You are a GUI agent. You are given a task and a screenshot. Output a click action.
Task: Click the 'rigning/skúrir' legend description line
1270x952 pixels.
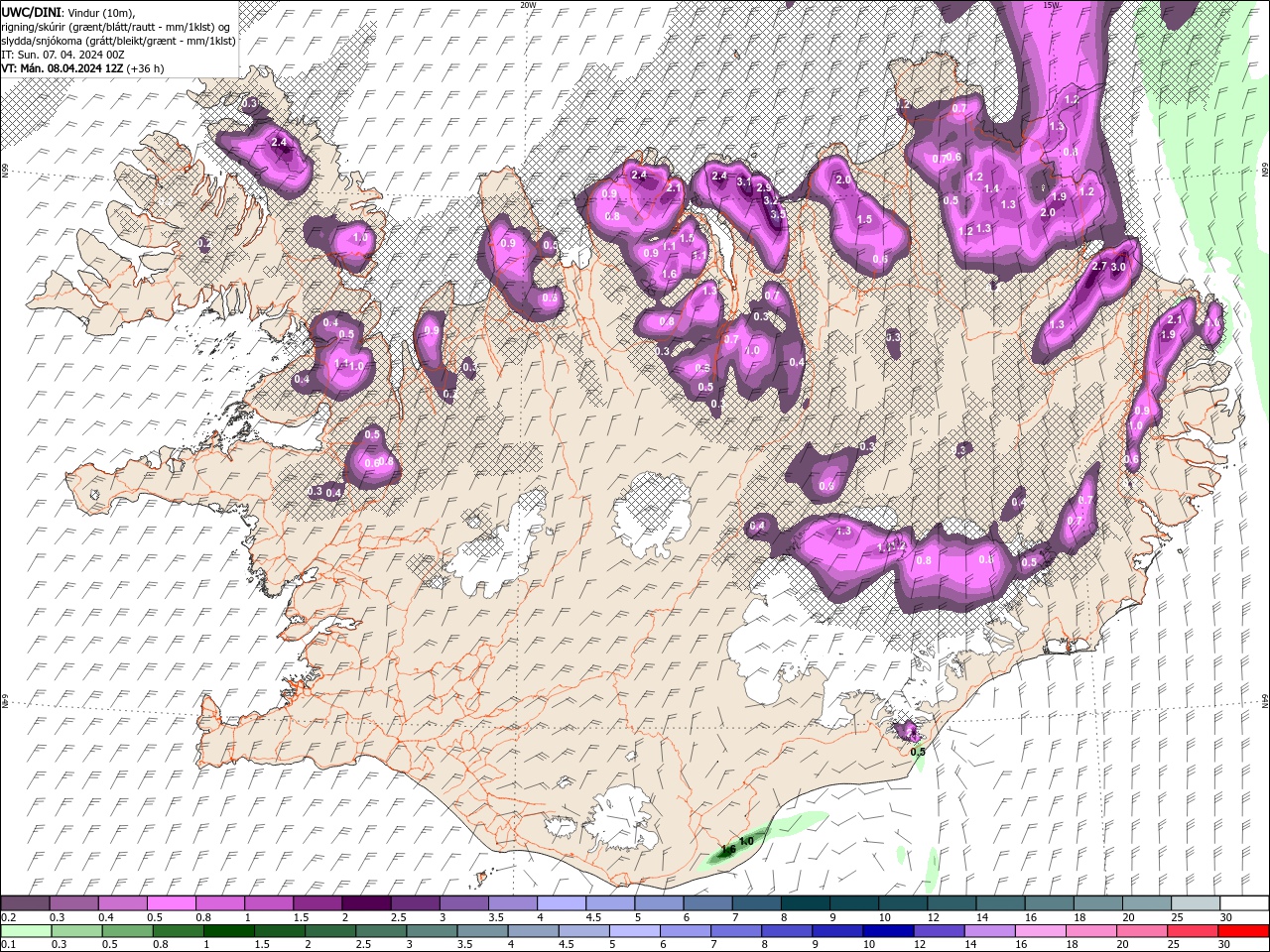(115, 27)
